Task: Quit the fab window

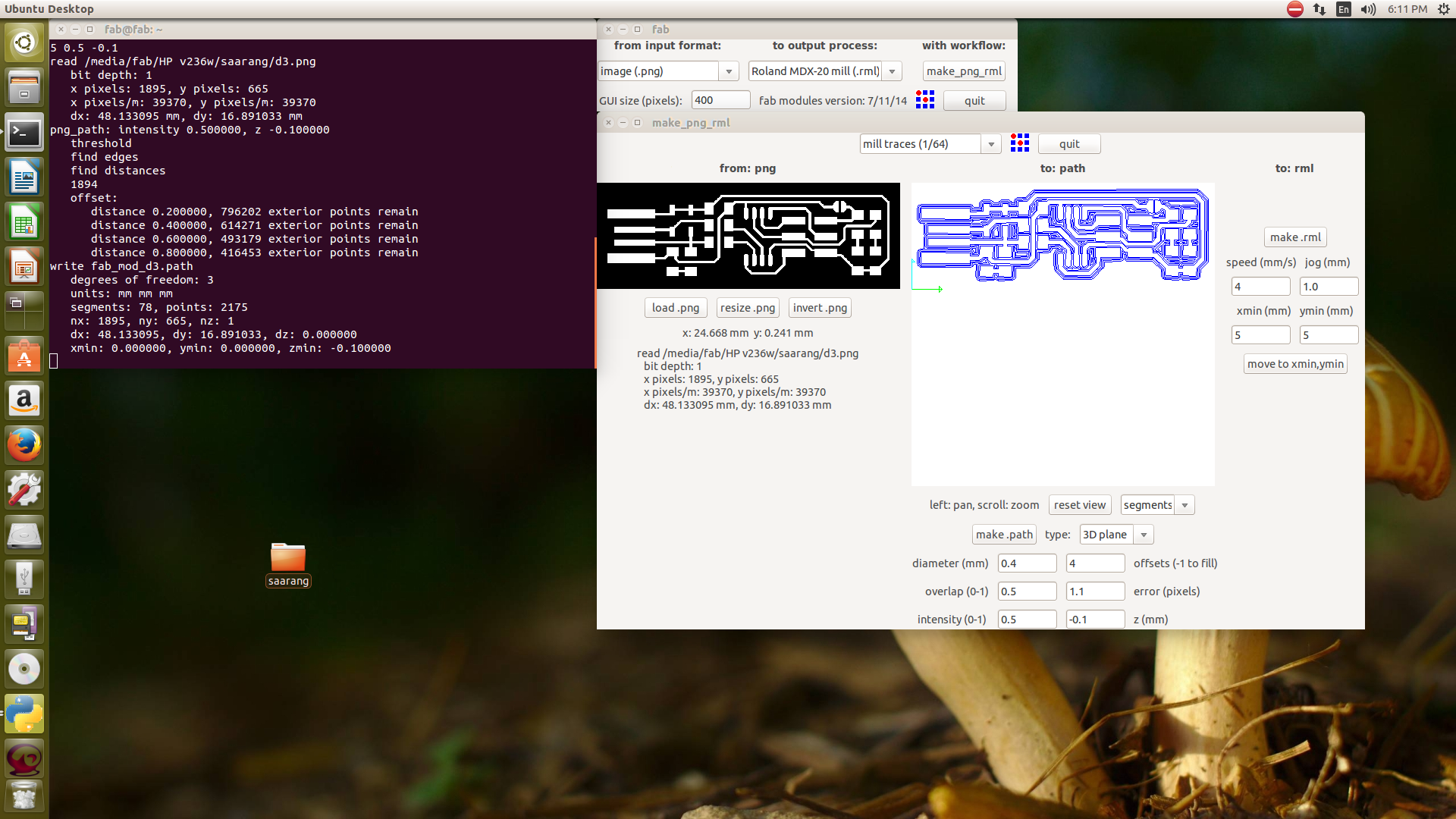Action: click(x=974, y=101)
